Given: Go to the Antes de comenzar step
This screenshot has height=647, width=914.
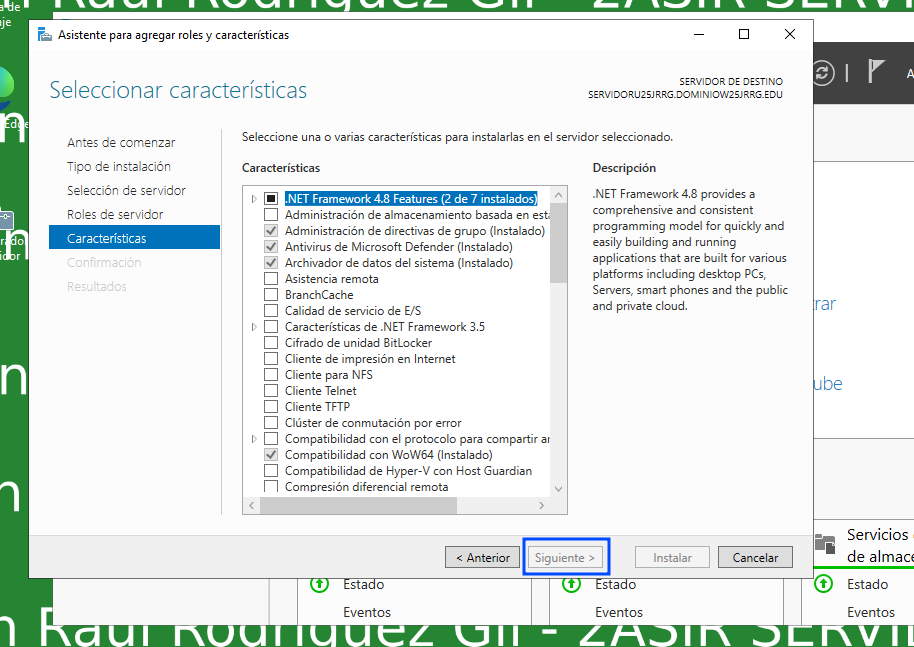Looking at the screenshot, I should 121,142.
